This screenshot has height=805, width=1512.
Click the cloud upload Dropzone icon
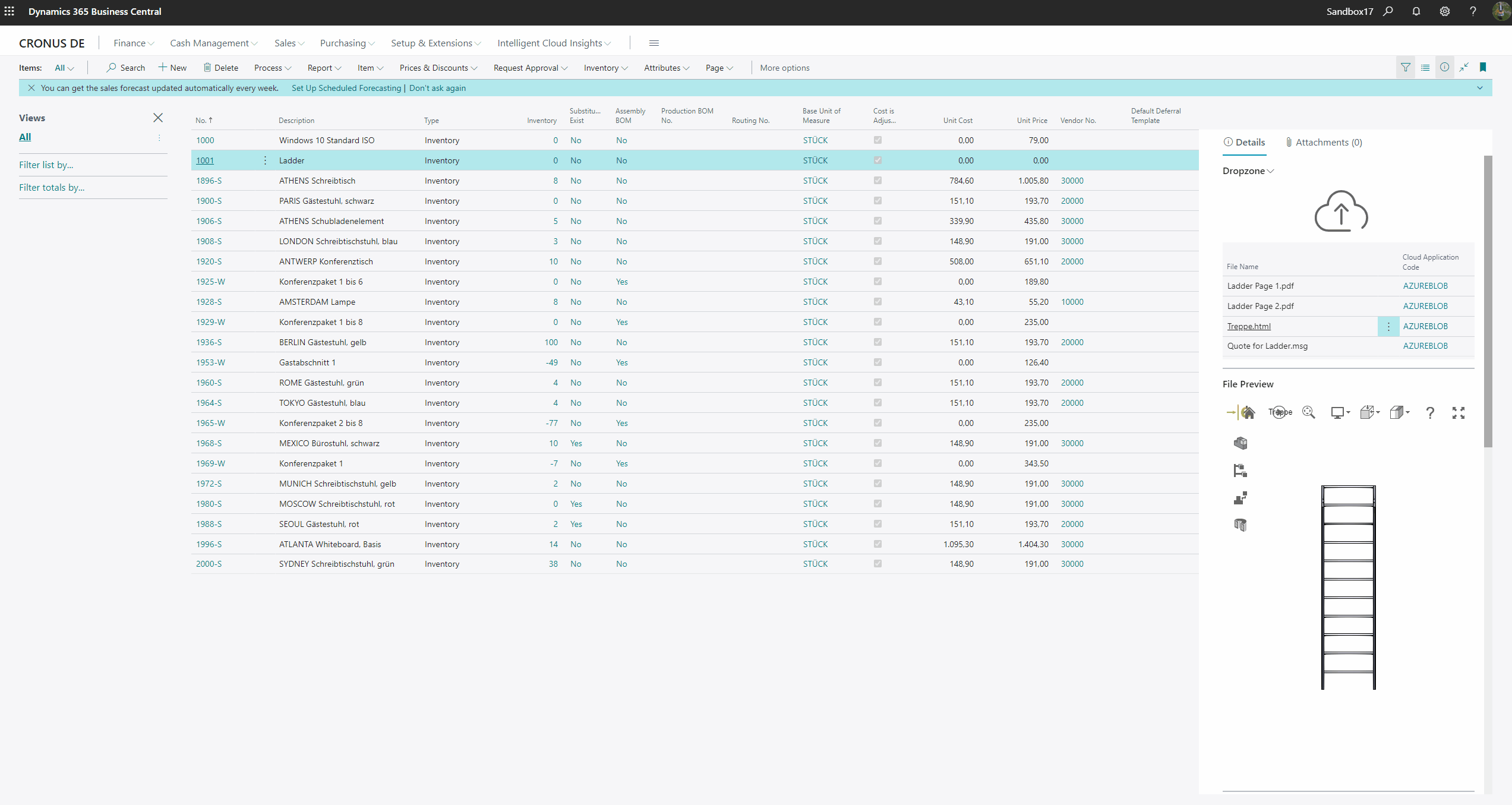[x=1341, y=211]
